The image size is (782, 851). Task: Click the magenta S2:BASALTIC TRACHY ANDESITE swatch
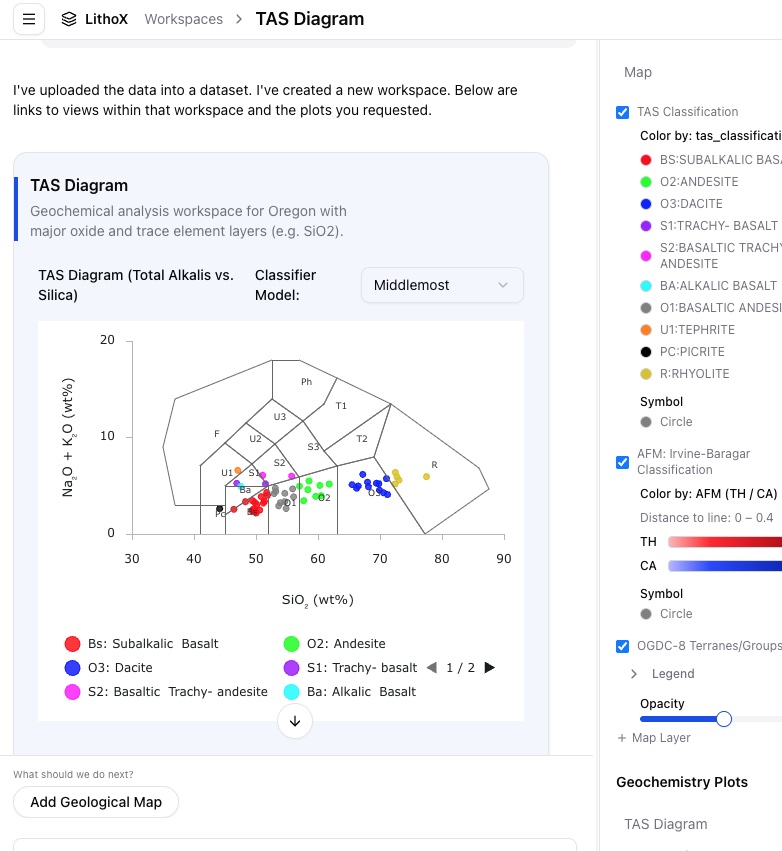[646, 256]
